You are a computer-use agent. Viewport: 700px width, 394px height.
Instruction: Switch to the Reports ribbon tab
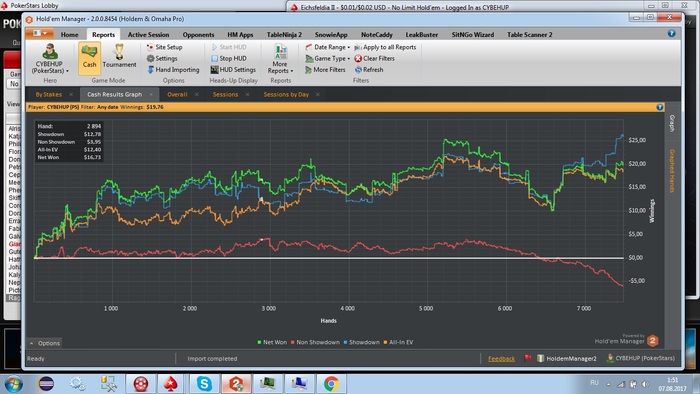(104, 34)
